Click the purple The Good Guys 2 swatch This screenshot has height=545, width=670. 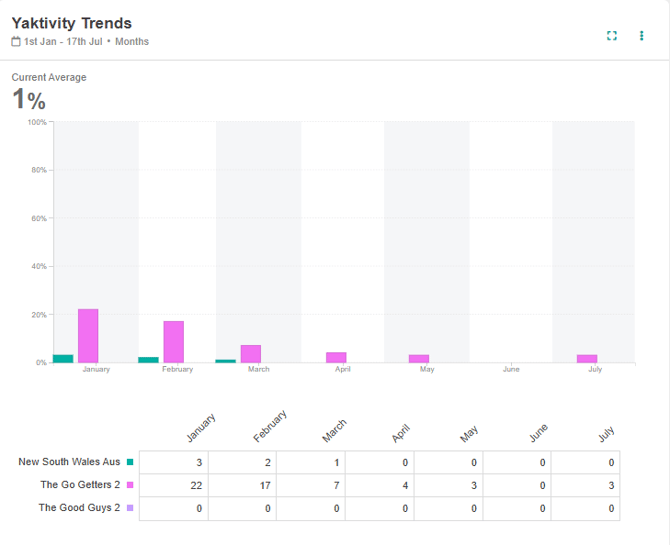pos(130,508)
